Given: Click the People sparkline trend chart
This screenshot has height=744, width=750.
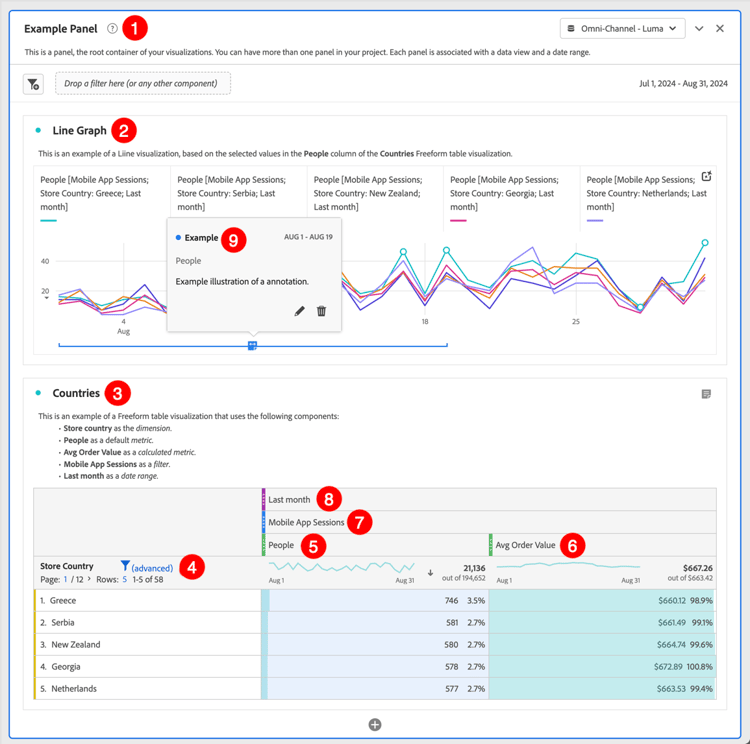Looking at the screenshot, I should click(x=342, y=567).
